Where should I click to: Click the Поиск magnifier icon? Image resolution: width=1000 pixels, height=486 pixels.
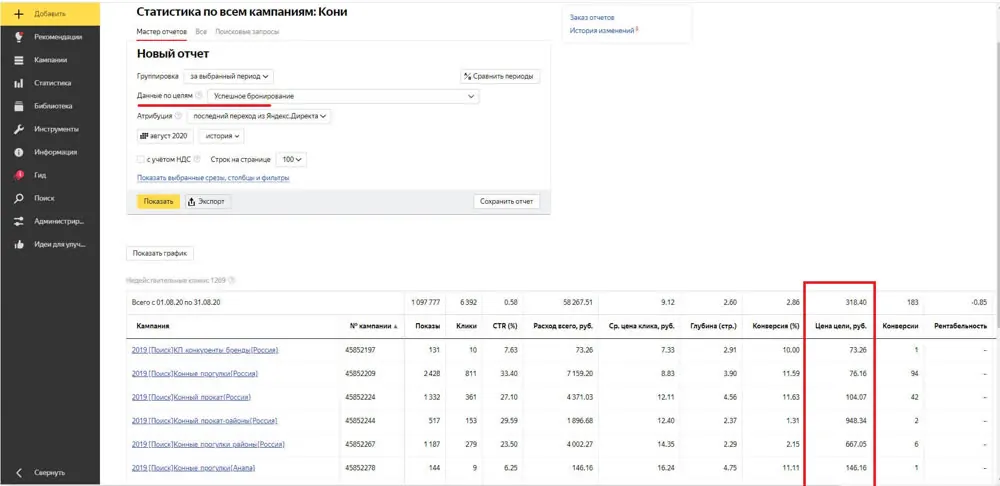tap(18, 198)
